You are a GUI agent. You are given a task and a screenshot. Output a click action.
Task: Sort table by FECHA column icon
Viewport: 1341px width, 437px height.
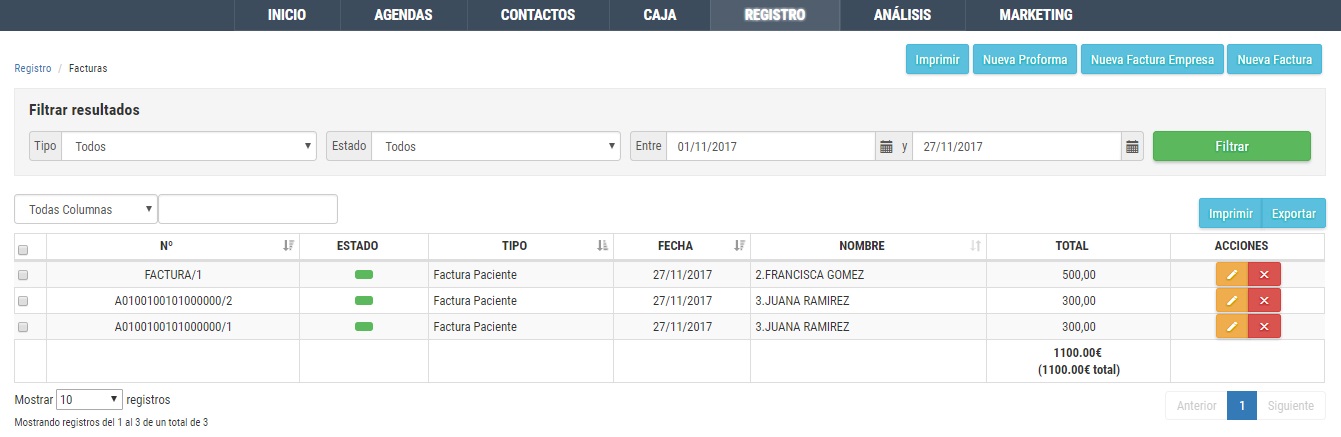(x=739, y=246)
